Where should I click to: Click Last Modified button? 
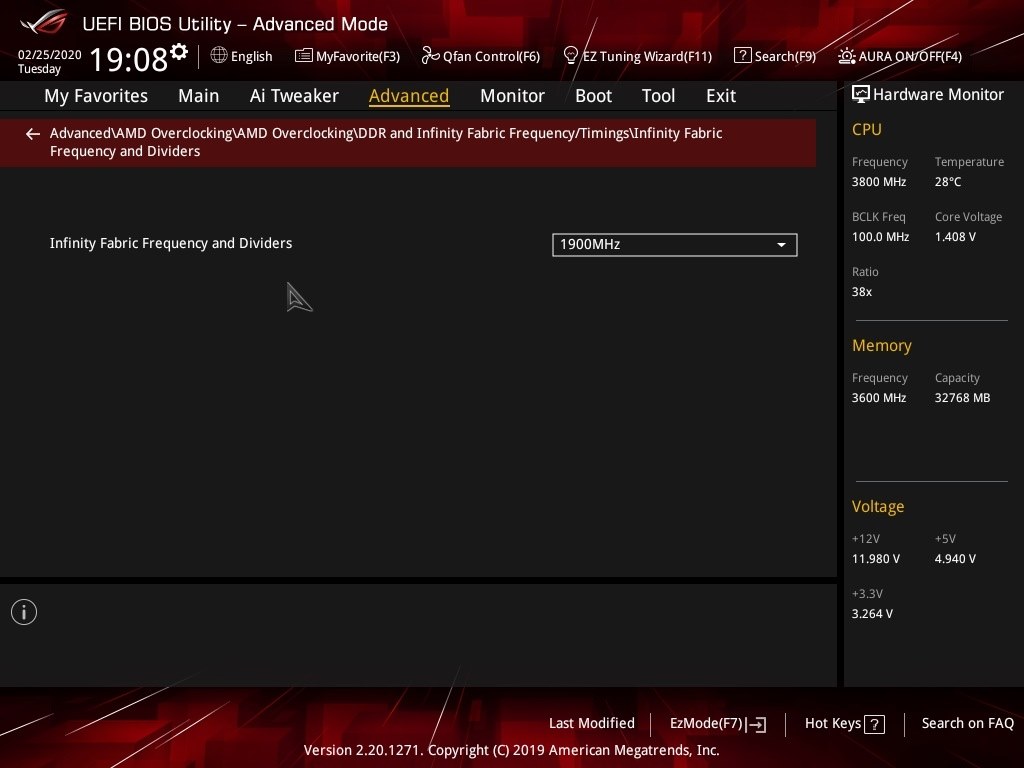point(592,723)
